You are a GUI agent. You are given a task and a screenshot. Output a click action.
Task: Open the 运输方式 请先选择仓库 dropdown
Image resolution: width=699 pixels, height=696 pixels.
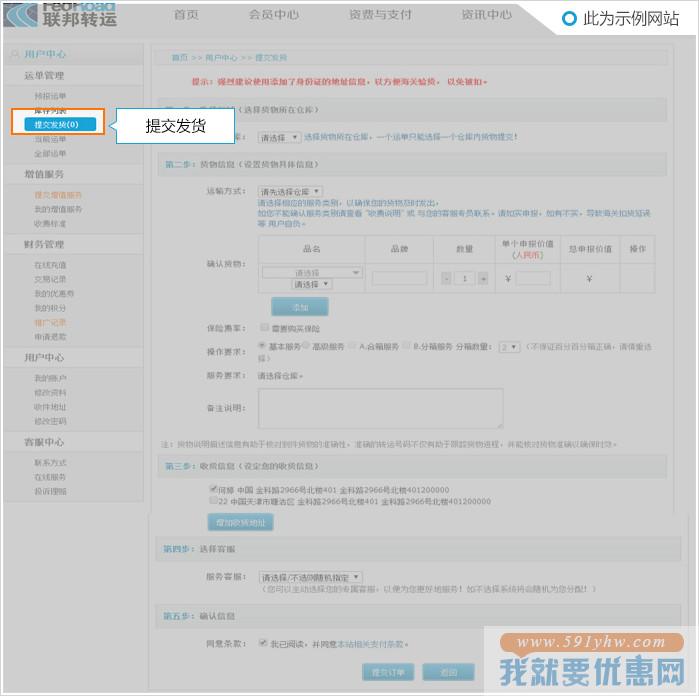(x=290, y=192)
